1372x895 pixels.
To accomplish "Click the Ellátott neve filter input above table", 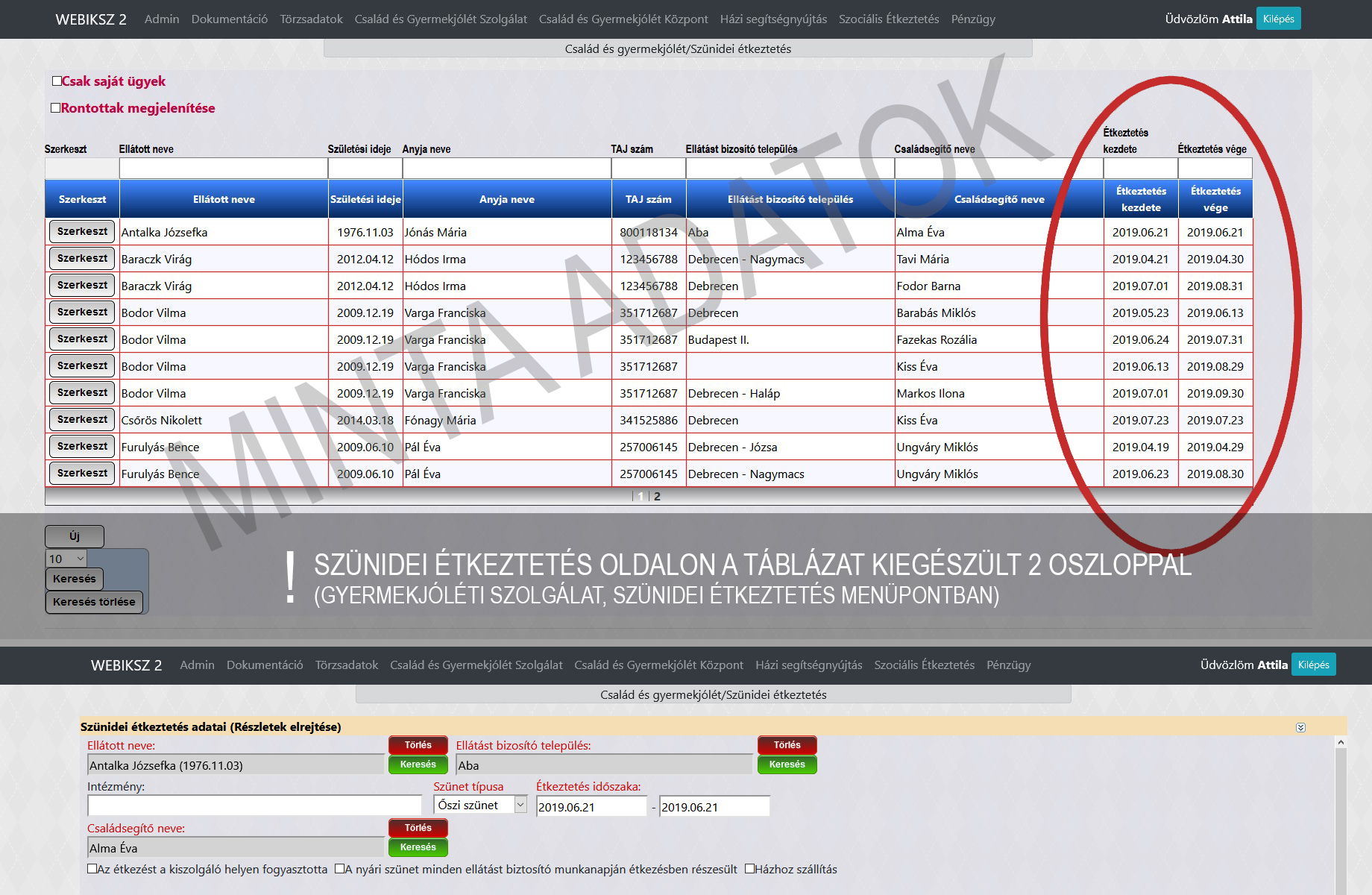I will click(x=223, y=169).
